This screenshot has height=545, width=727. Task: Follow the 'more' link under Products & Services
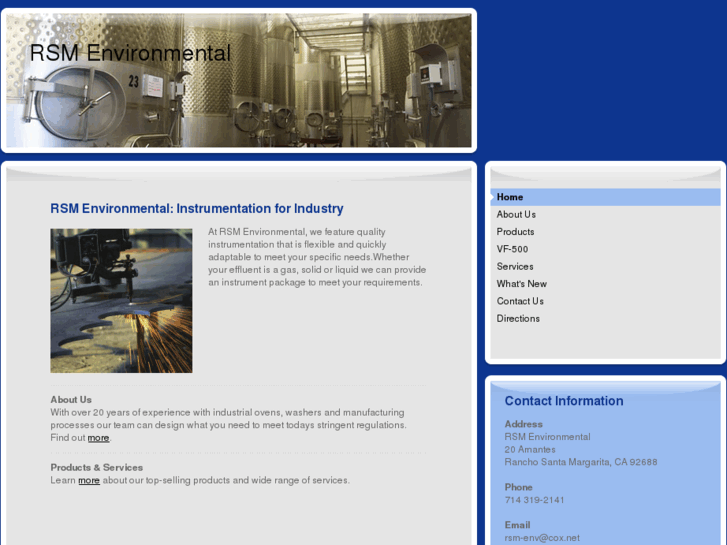click(89, 481)
